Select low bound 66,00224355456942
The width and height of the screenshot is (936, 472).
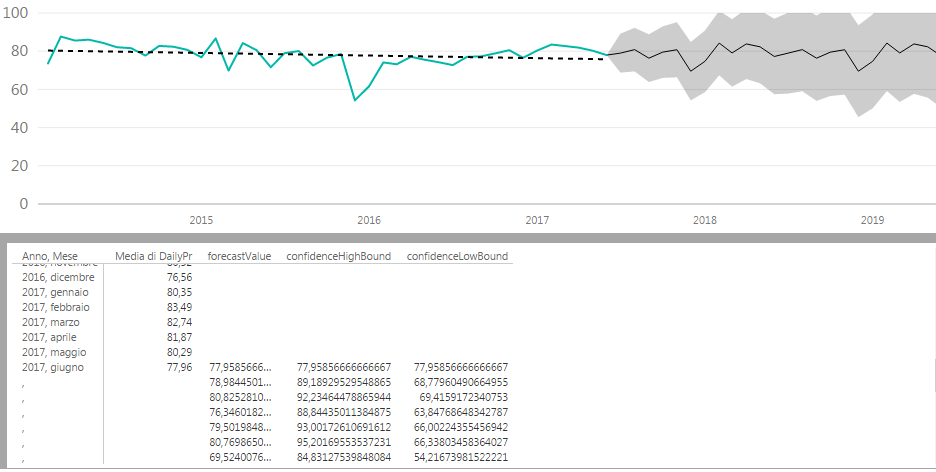(x=461, y=427)
